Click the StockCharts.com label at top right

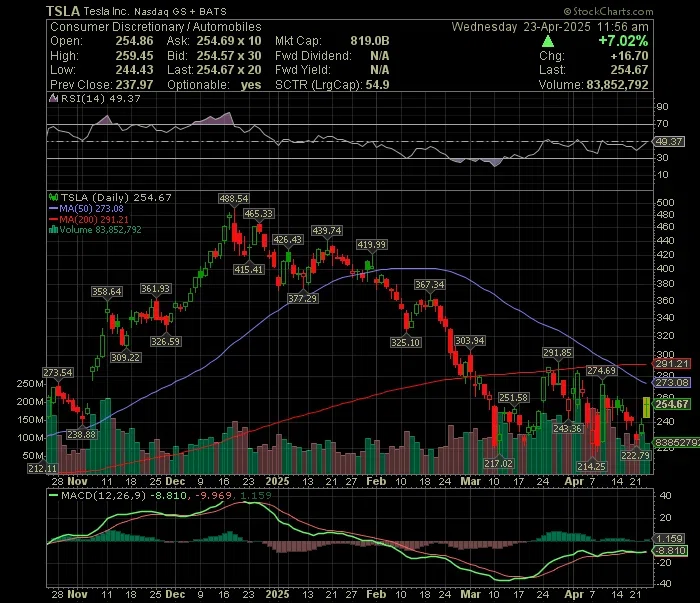point(608,11)
